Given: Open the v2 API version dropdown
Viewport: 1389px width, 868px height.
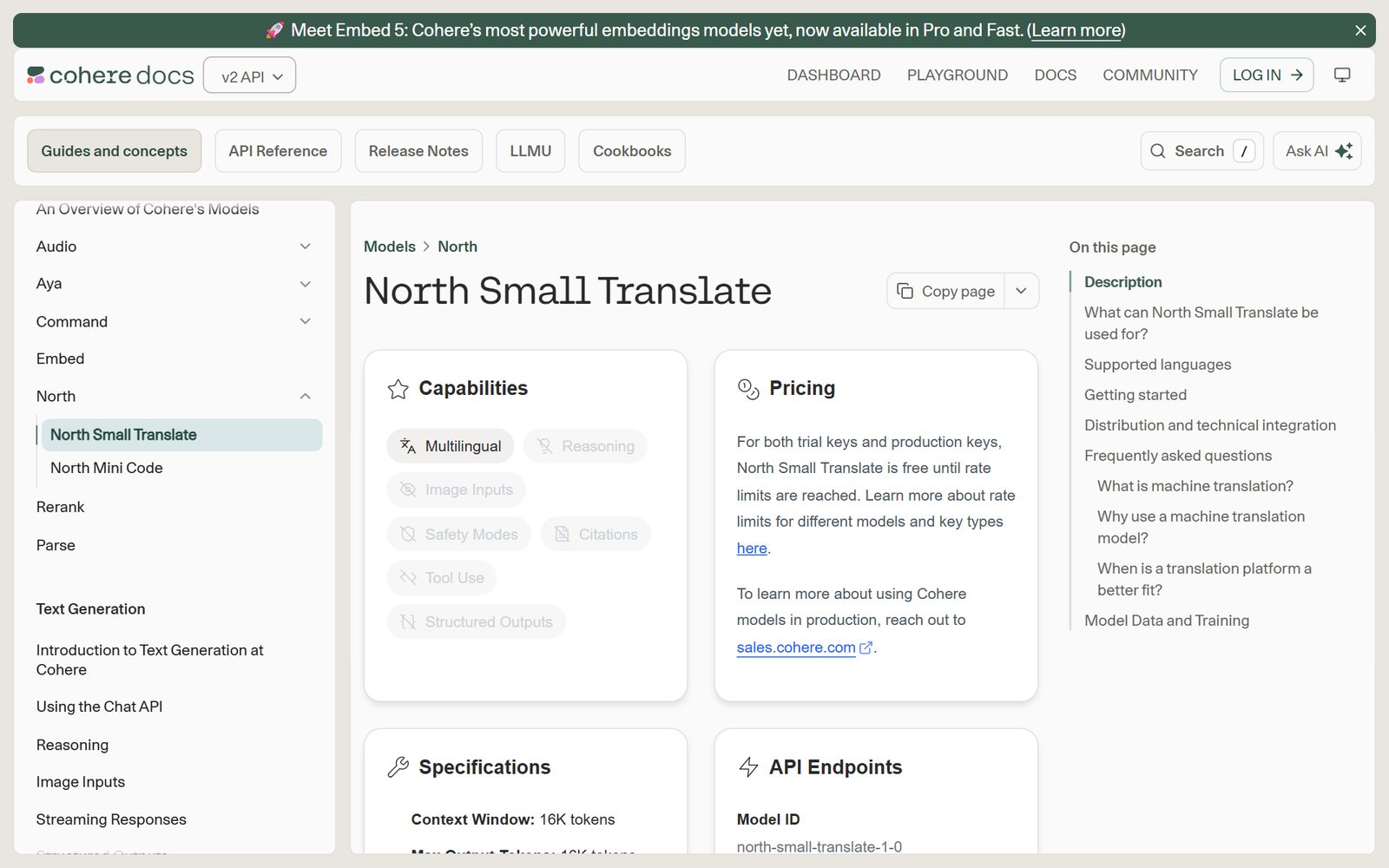Looking at the screenshot, I should pos(250,76).
